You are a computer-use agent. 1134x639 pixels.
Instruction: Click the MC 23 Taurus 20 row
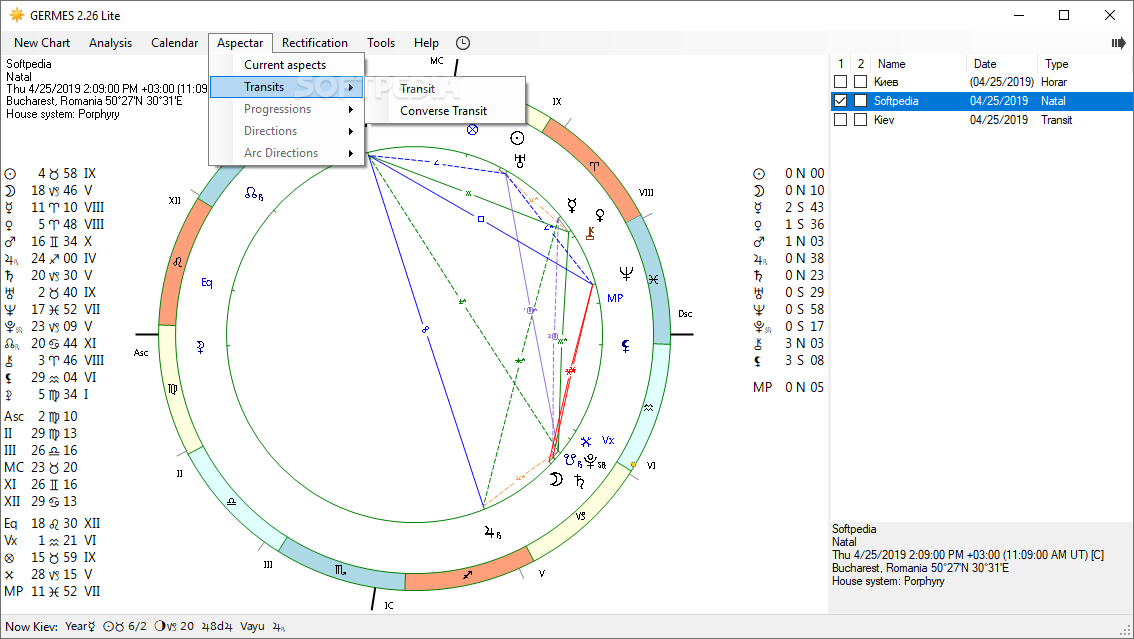tap(41, 468)
